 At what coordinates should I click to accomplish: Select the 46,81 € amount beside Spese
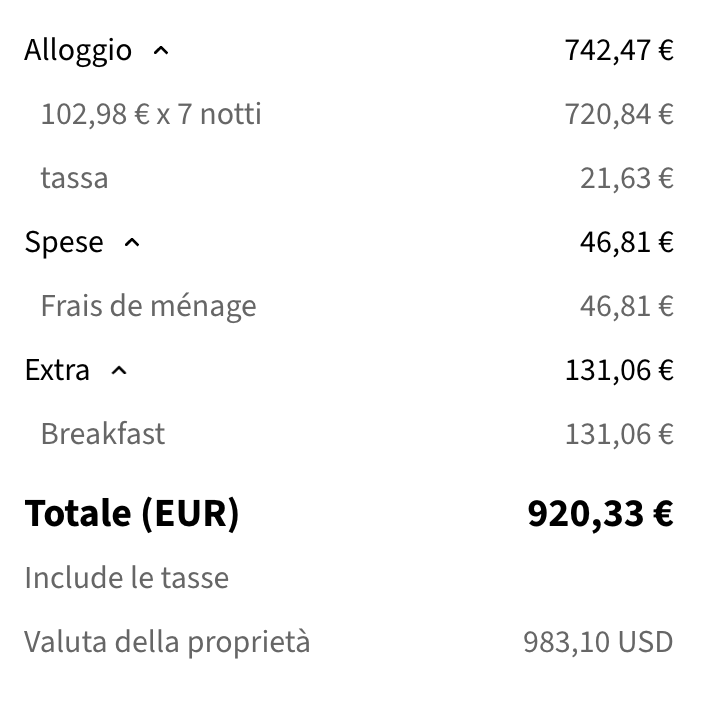626,242
